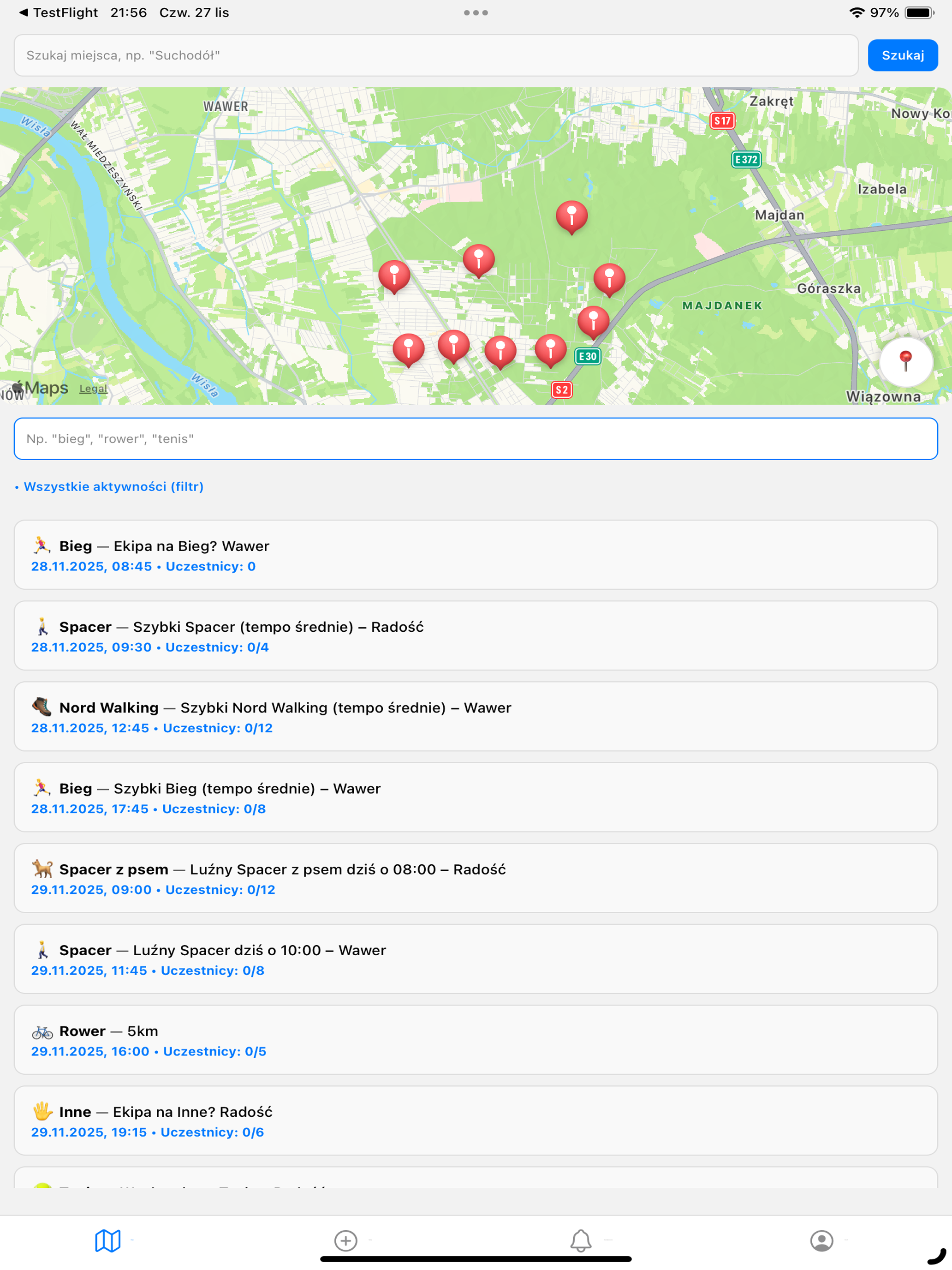Click the WAWER label on map
Image resolution: width=952 pixels, height=1270 pixels.
[226, 107]
